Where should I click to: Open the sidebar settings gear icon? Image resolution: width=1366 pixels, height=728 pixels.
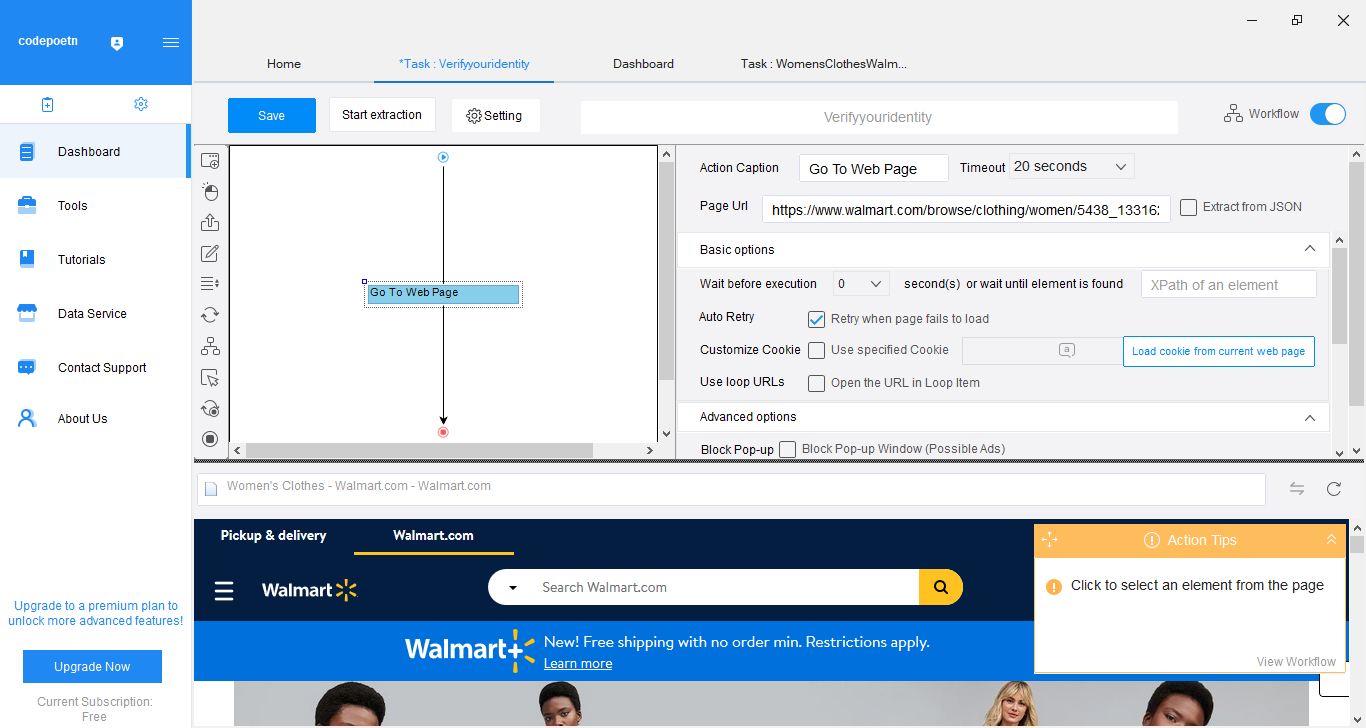[141, 104]
